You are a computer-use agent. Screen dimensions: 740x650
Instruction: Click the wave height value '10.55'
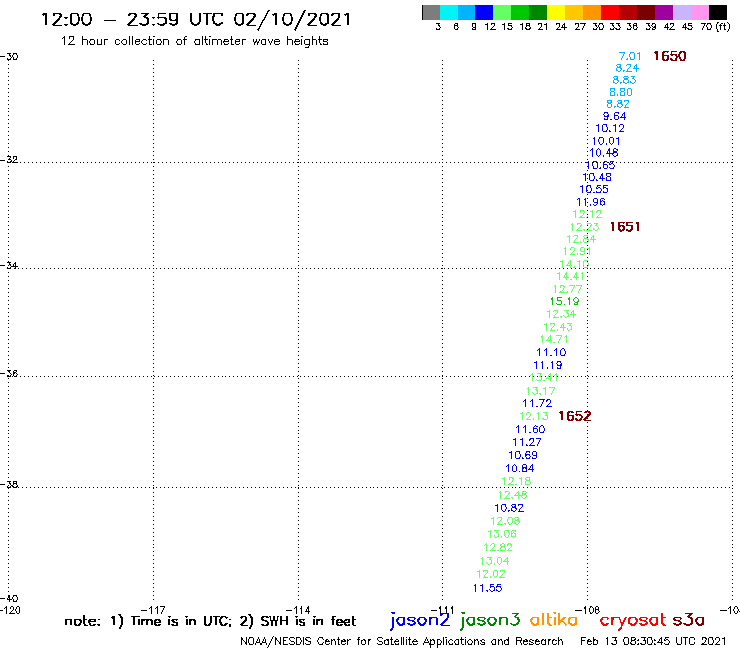[x=594, y=189]
